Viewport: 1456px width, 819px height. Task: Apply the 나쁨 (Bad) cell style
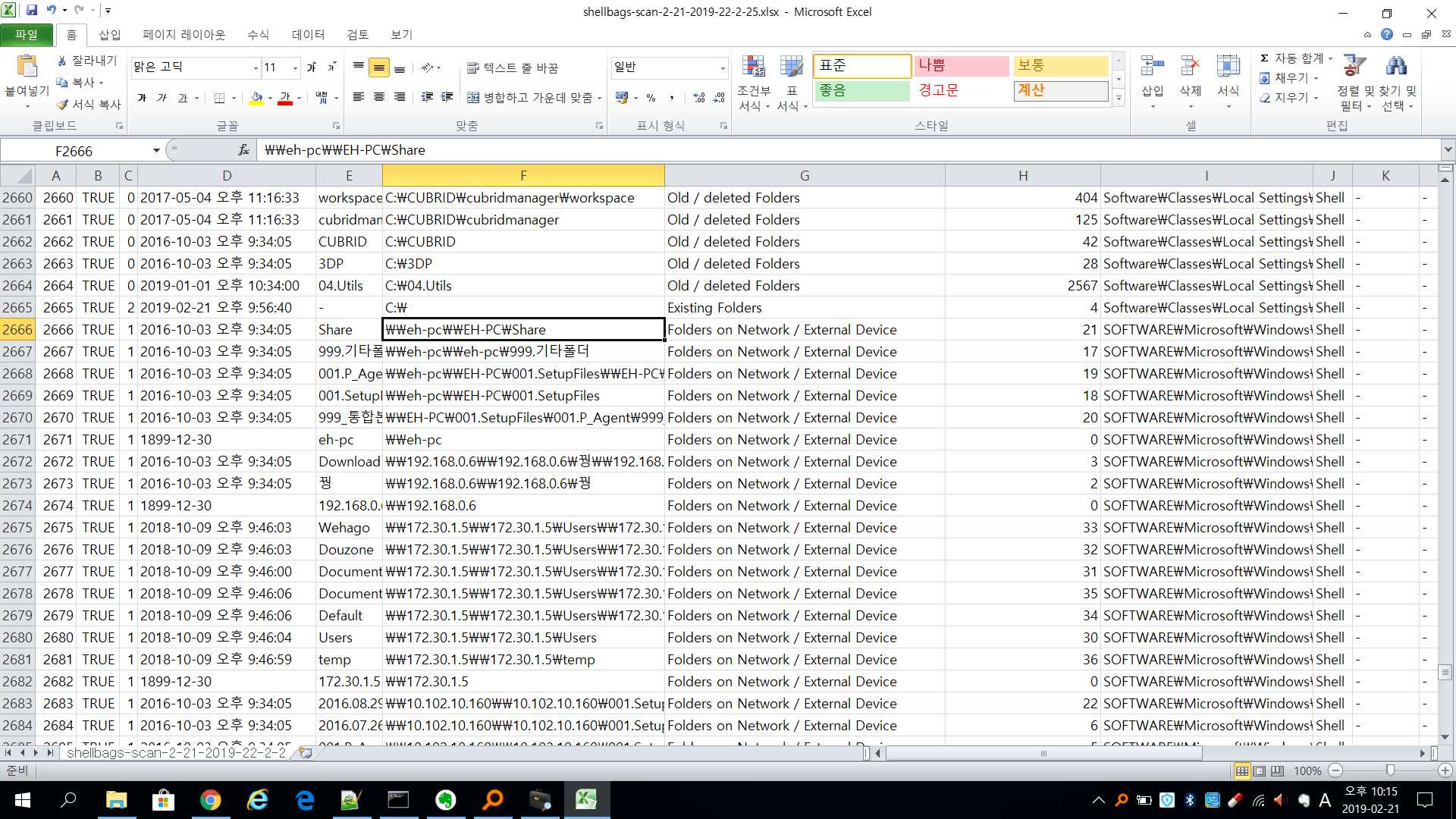click(x=960, y=66)
